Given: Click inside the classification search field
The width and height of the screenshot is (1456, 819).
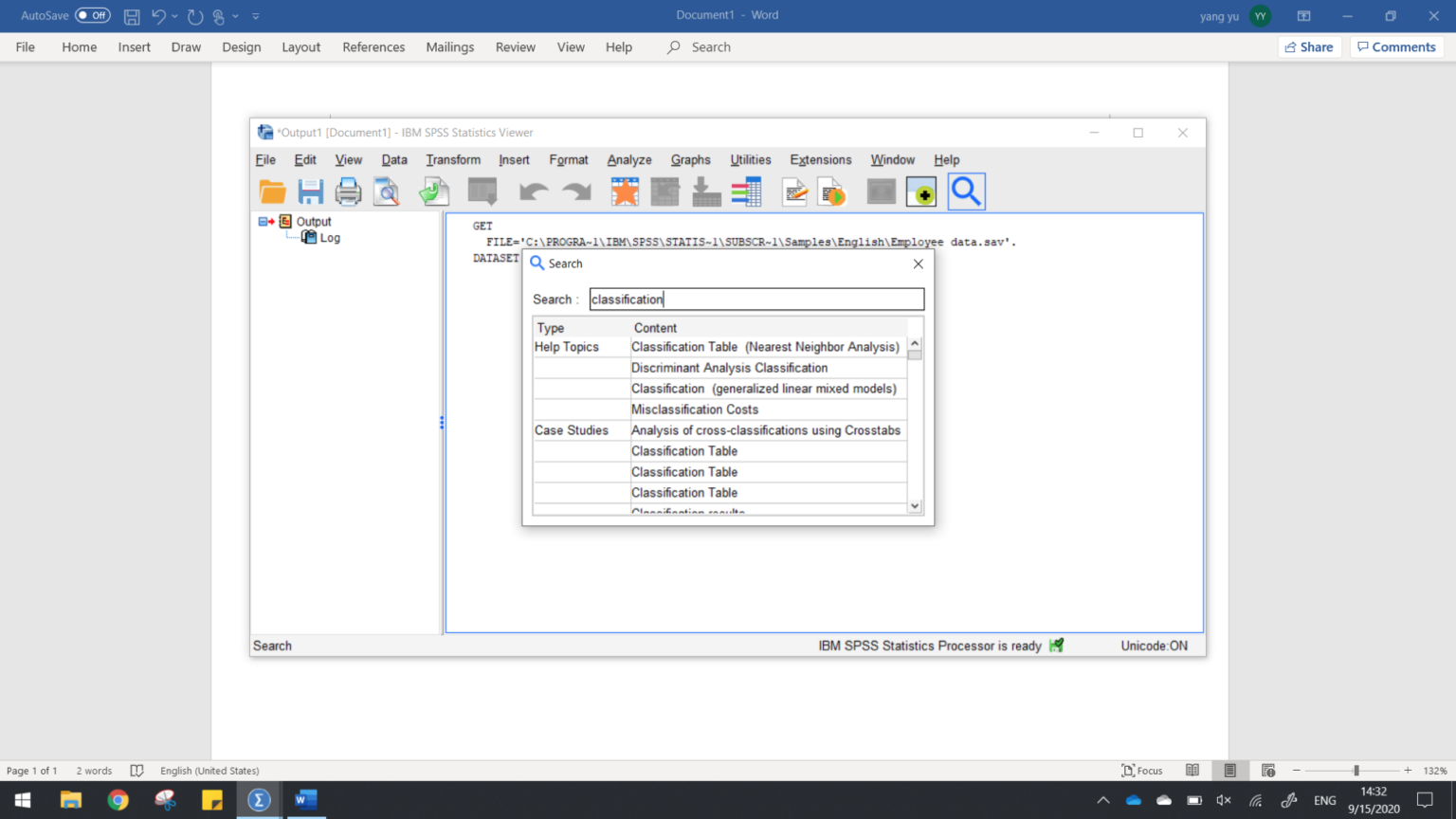Looking at the screenshot, I should 756,299.
